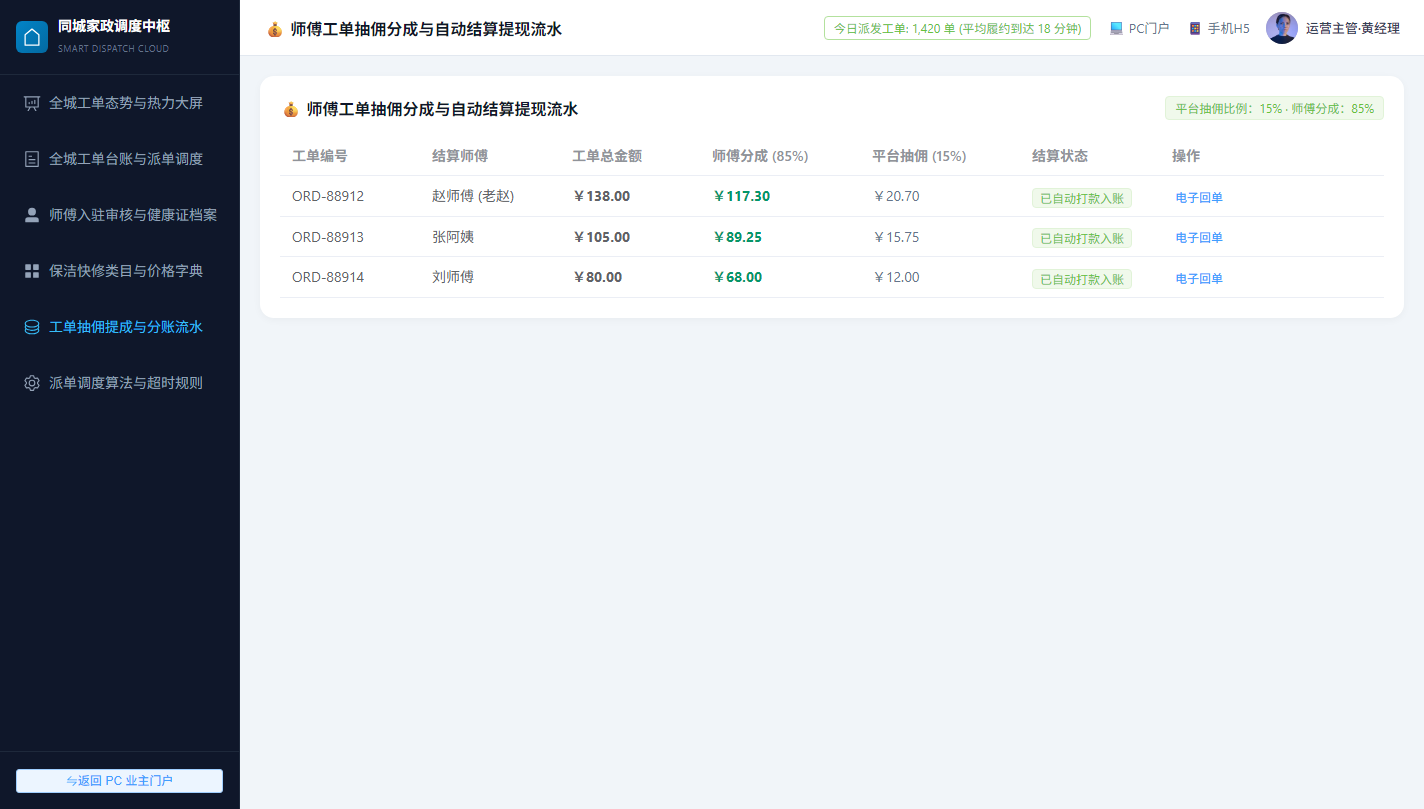The width and height of the screenshot is (1424, 809).
Task: Click the 师傅分成 (85%) column header
Action: [x=760, y=156]
